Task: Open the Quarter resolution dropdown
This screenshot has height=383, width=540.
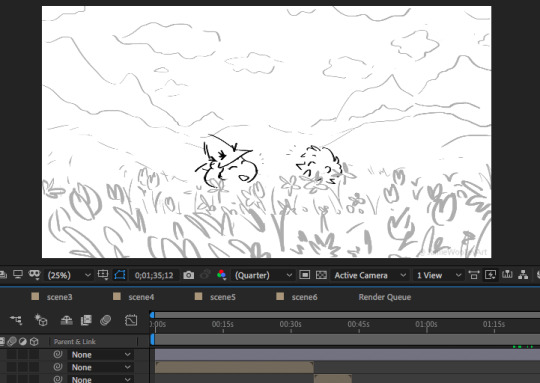Action: 263,275
